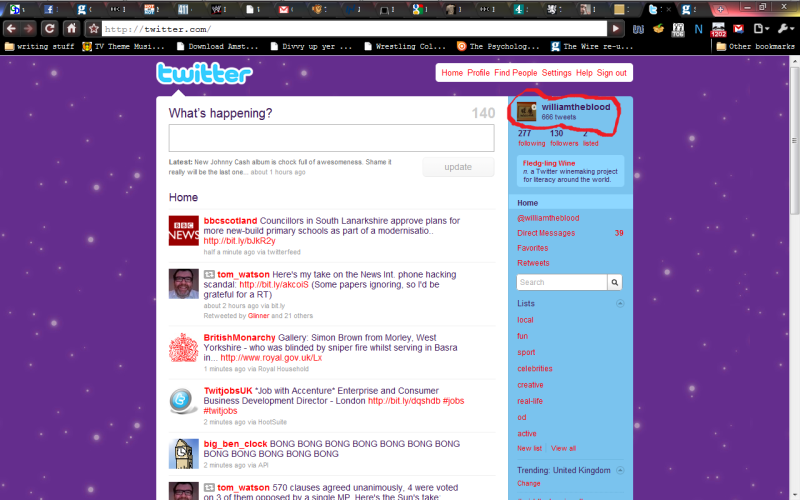
Task: Click the update button
Action: click(x=458, y=167)
